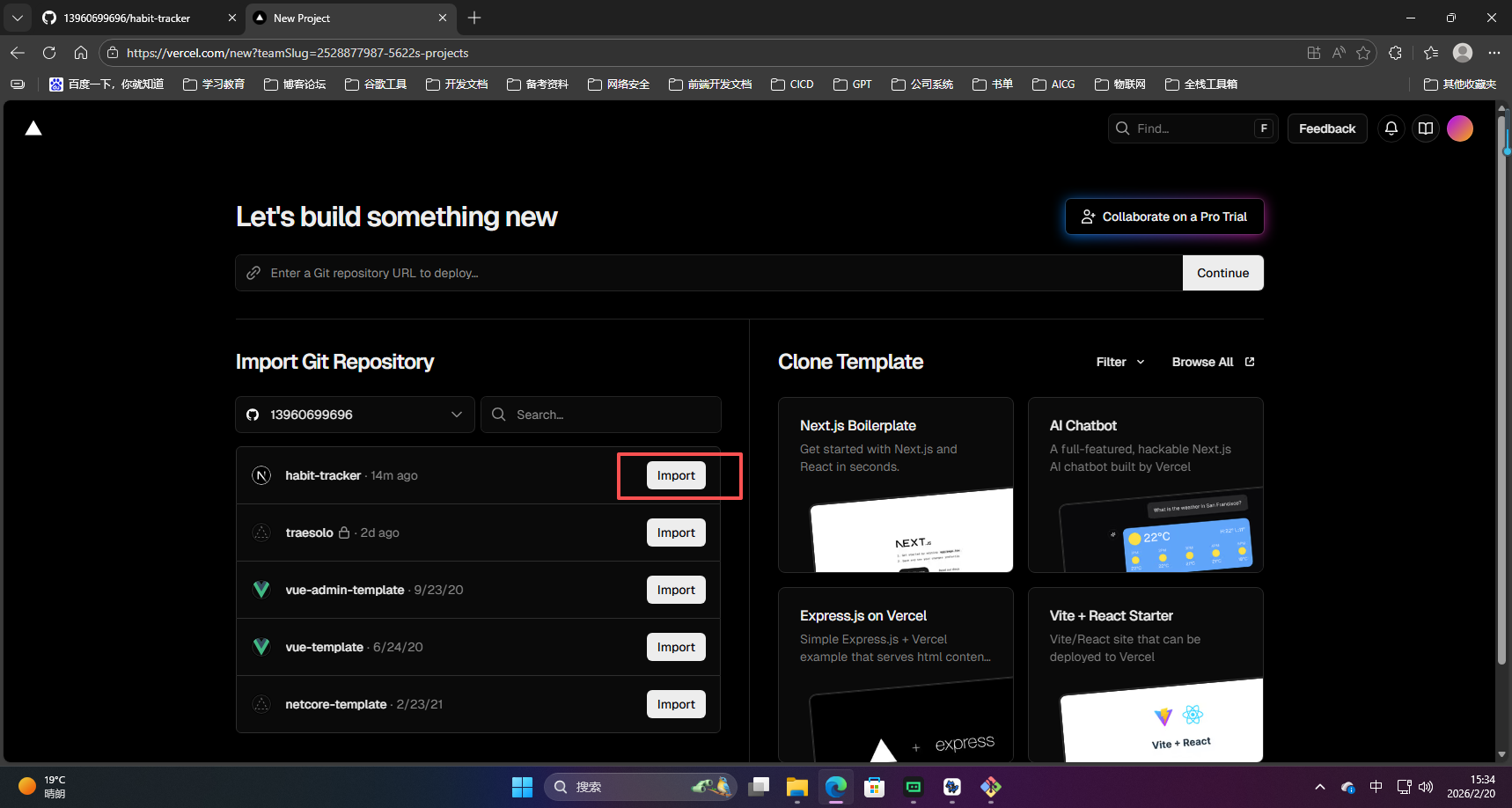Viewport: 1512px width, 808px height.
Task: Select the Express.js on Vercel template
Action: 896,674
